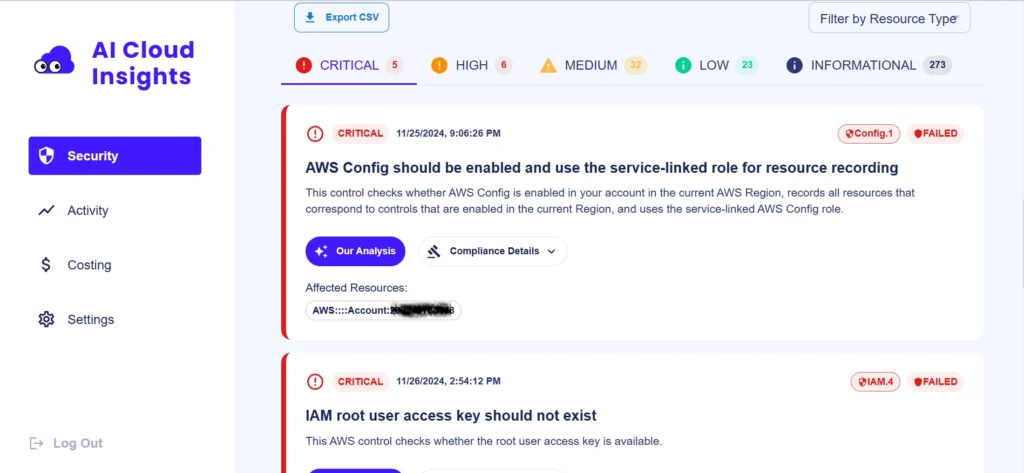
Task: Click the Compliance Details chevron arrow
Action: (551, 251)
